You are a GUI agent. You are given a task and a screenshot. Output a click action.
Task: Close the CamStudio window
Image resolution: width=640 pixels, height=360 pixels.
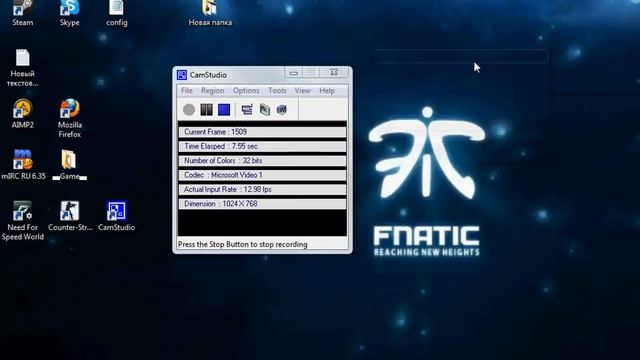click(334, 73)
